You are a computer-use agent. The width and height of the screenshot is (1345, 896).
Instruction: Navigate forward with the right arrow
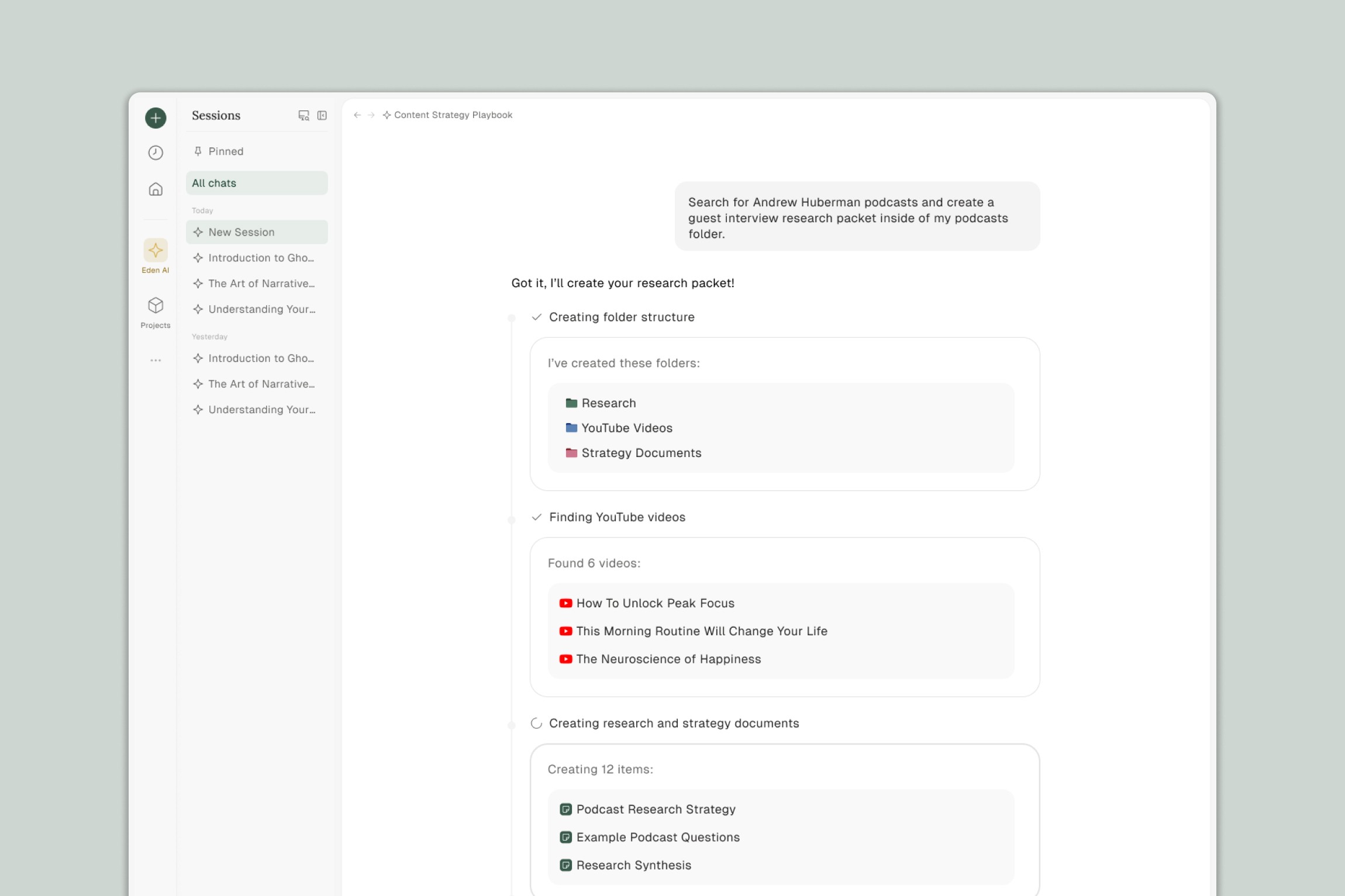[371, 115]
